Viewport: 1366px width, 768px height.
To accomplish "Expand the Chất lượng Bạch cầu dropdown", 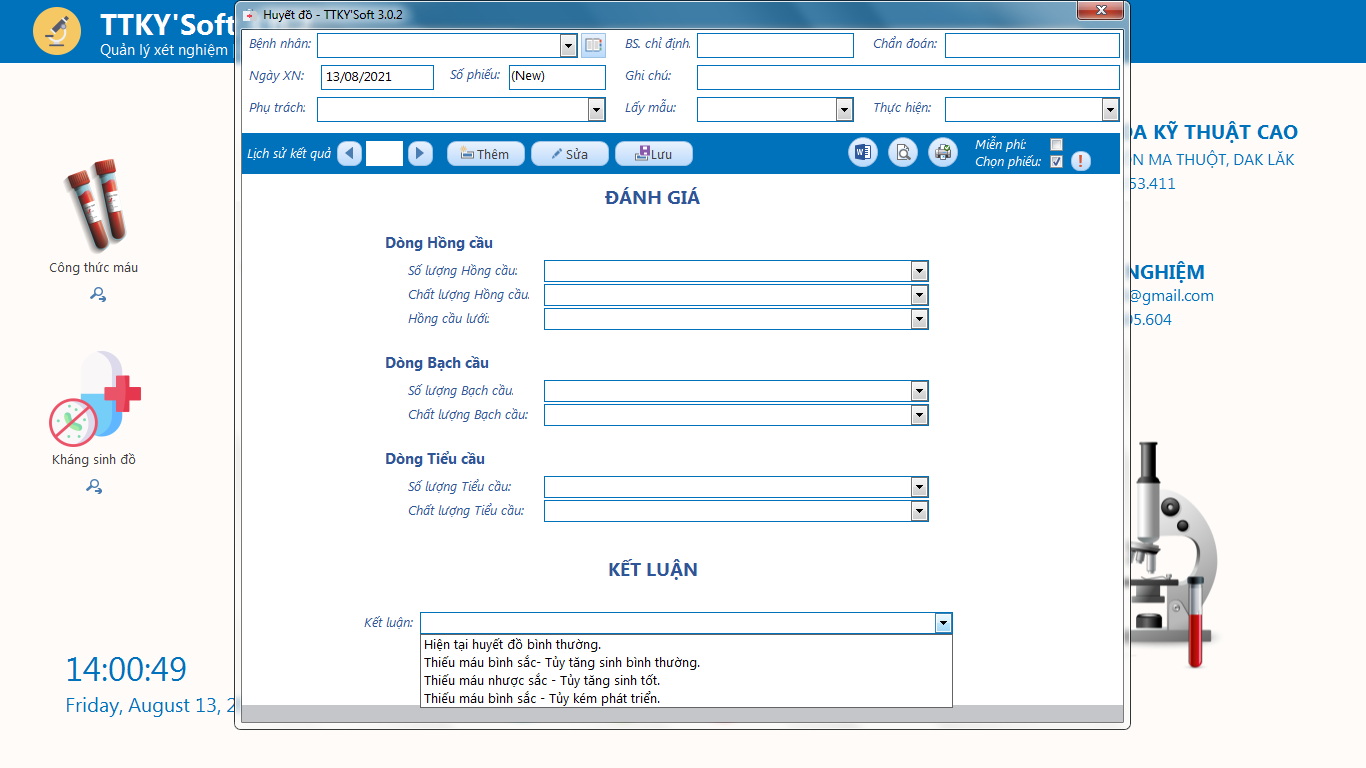I will pyautogui.click(x=919, y=415).
